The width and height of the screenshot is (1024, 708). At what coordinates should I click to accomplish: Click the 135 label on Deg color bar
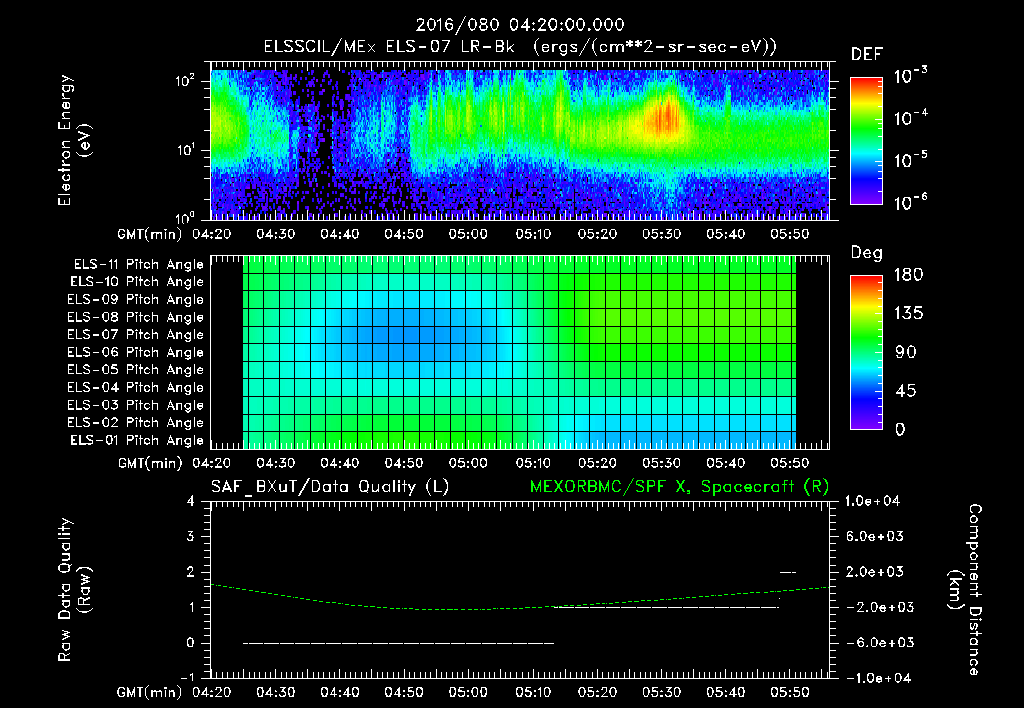coord(908,314)
